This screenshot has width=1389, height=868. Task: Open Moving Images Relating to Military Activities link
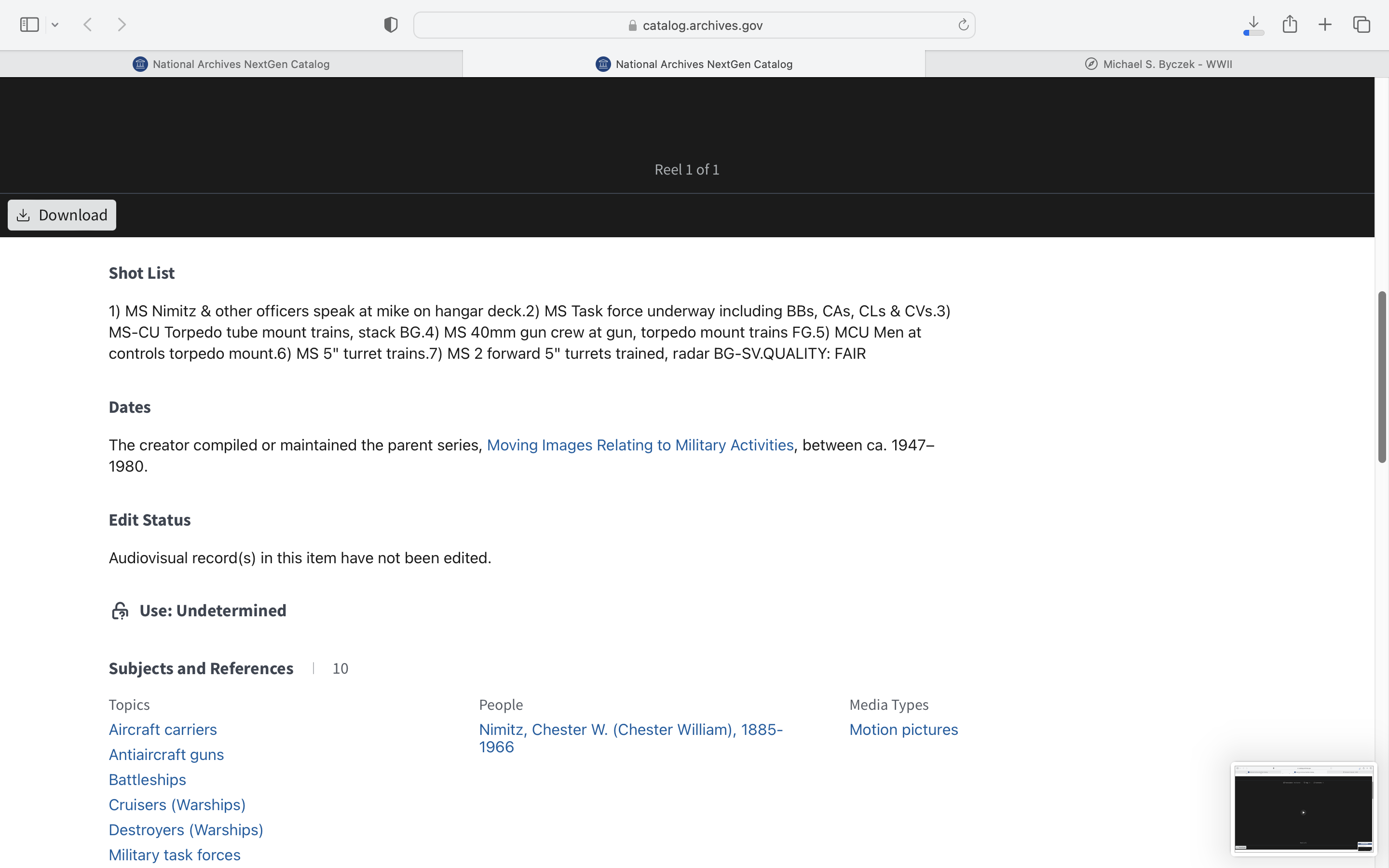[640, 445]
